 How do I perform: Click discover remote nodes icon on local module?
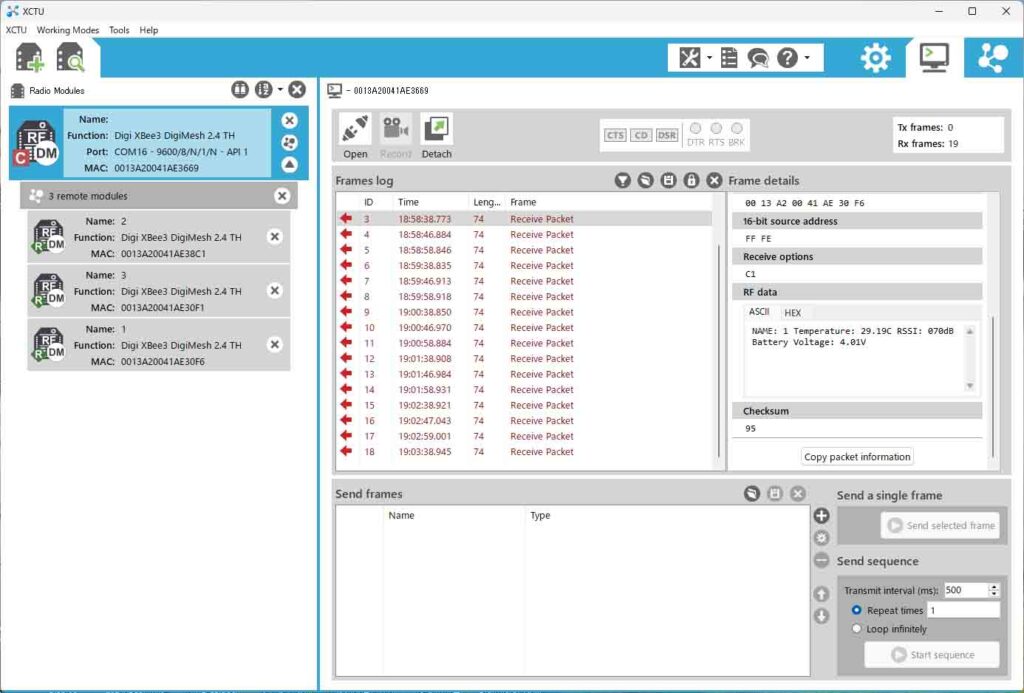pyautogui.click(x=289, y=142)
